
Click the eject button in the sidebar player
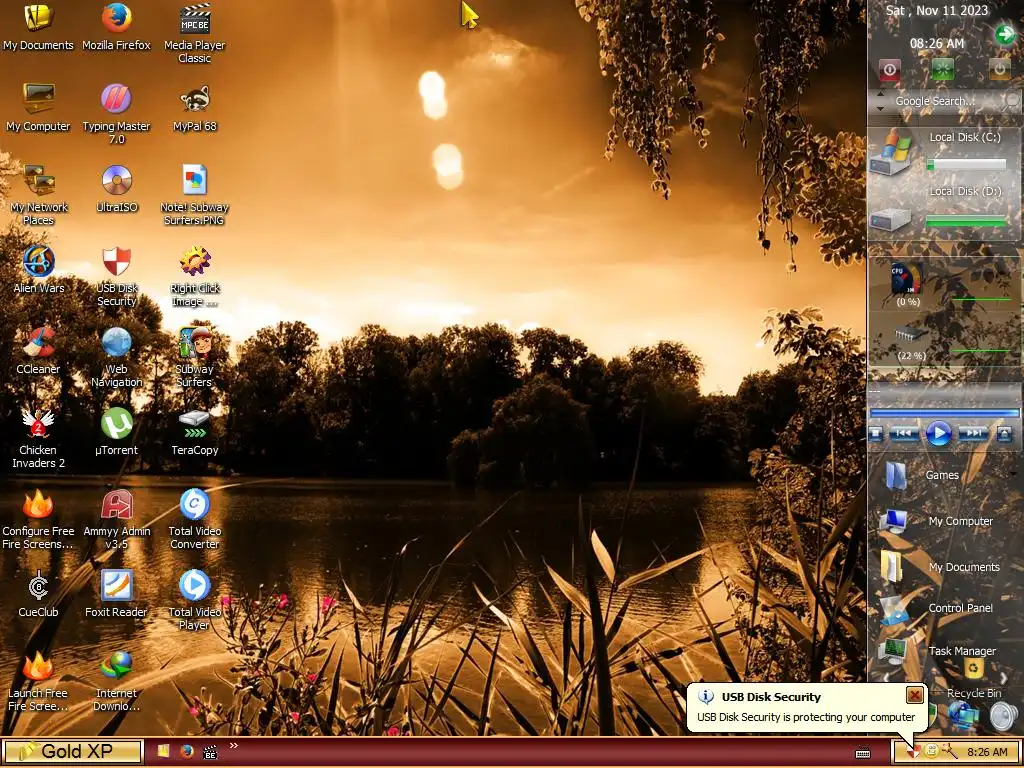(1004, 433)
